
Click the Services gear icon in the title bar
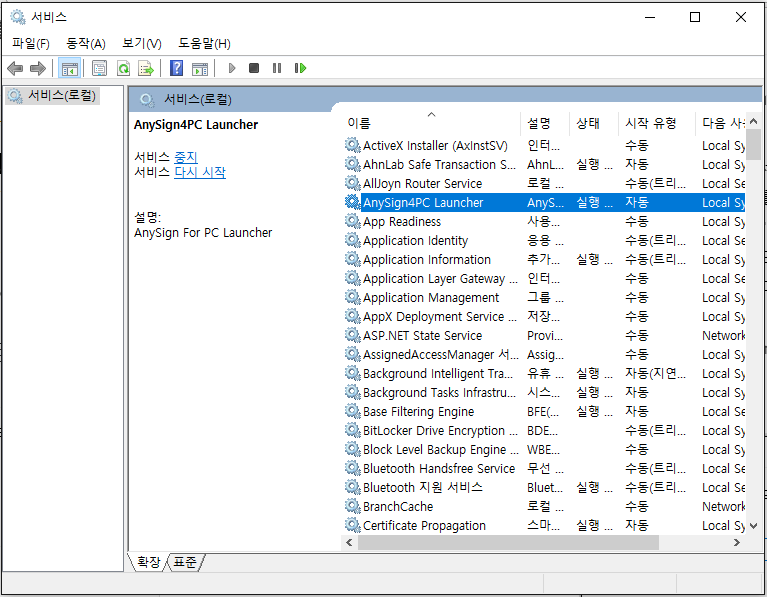tap(18, 17)
